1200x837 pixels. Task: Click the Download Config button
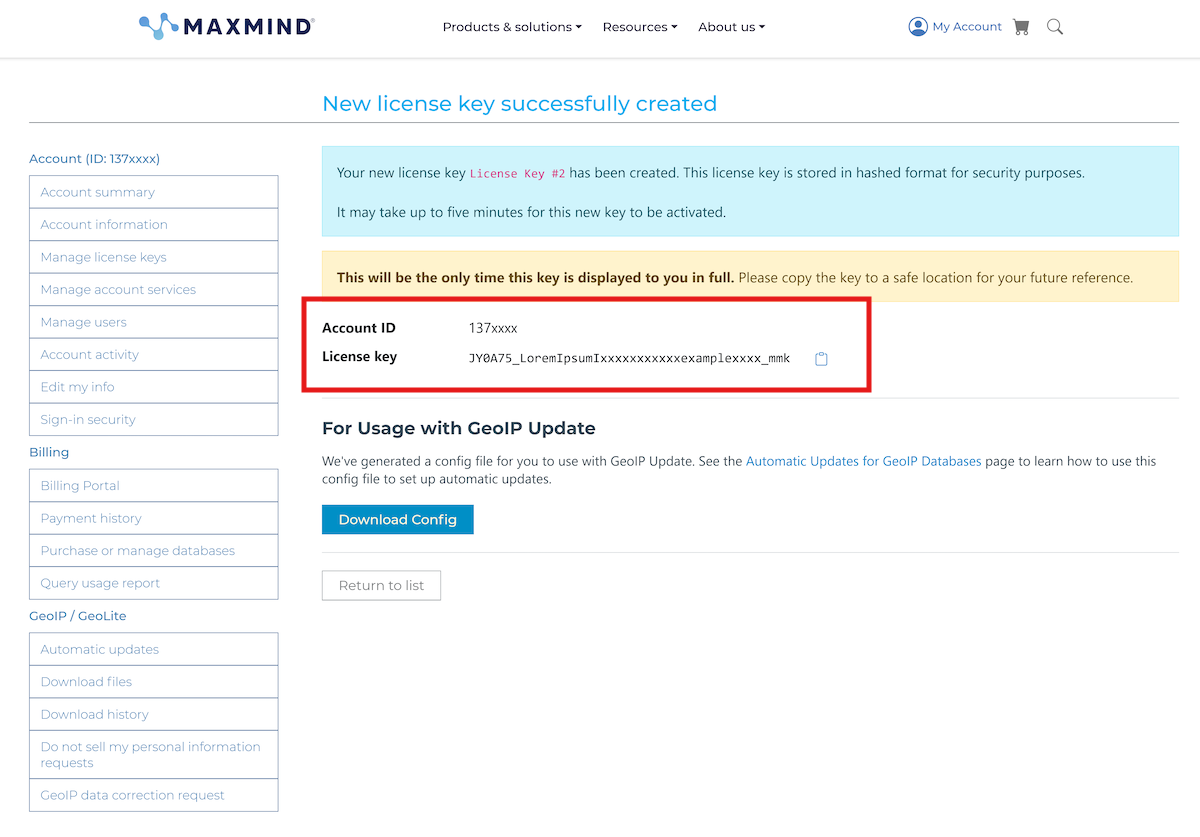tap(398, 519)
